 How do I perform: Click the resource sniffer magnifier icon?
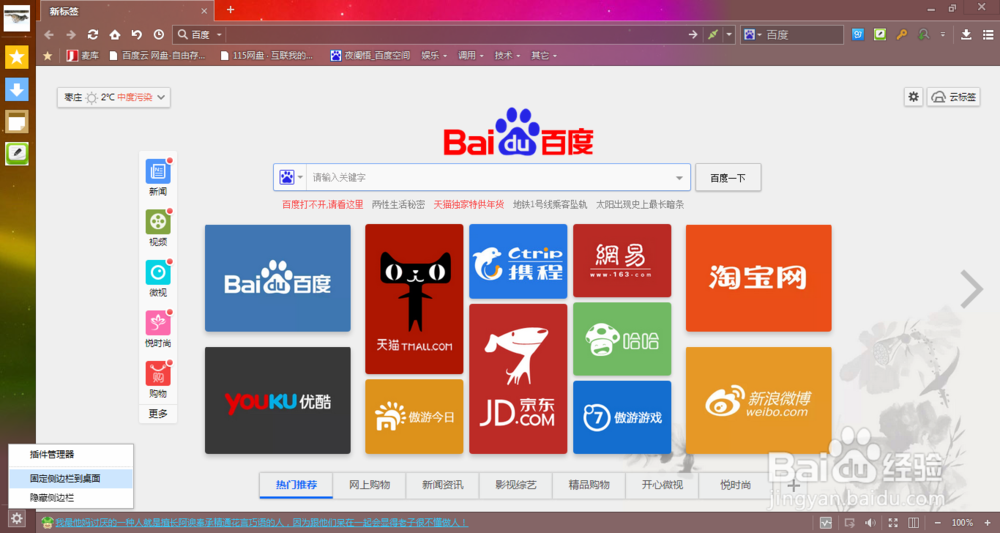tap(923, 34)
